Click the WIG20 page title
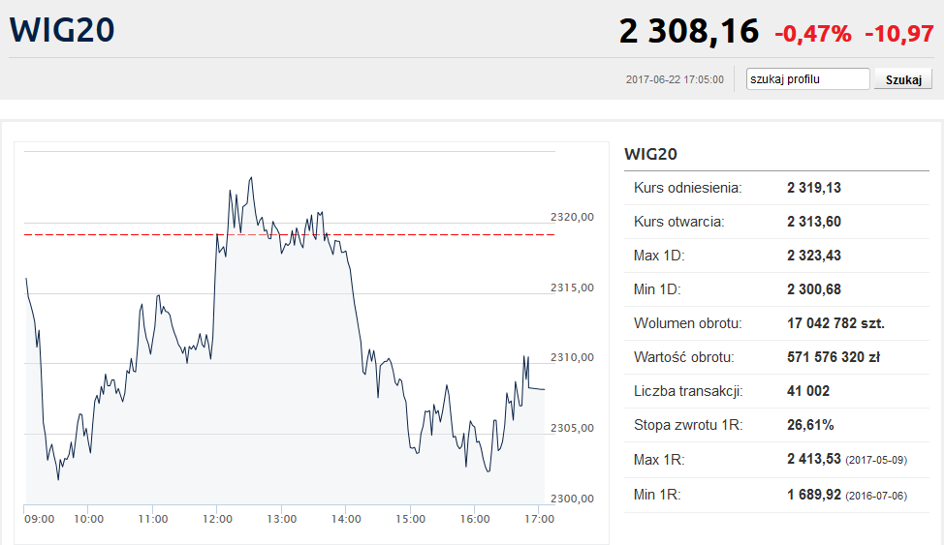The width and height of the screenshot is (945, 545). [x=62, y=30]
